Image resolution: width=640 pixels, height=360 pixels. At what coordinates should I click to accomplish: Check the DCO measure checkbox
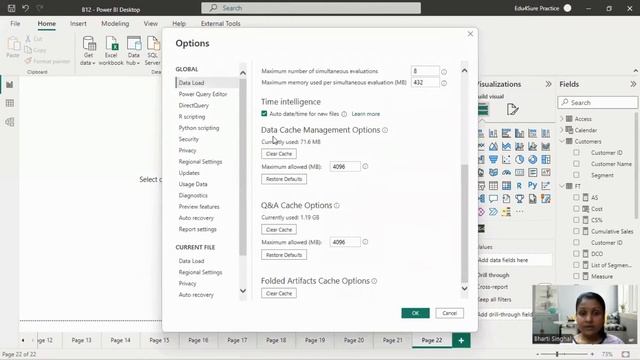(576, 253)
